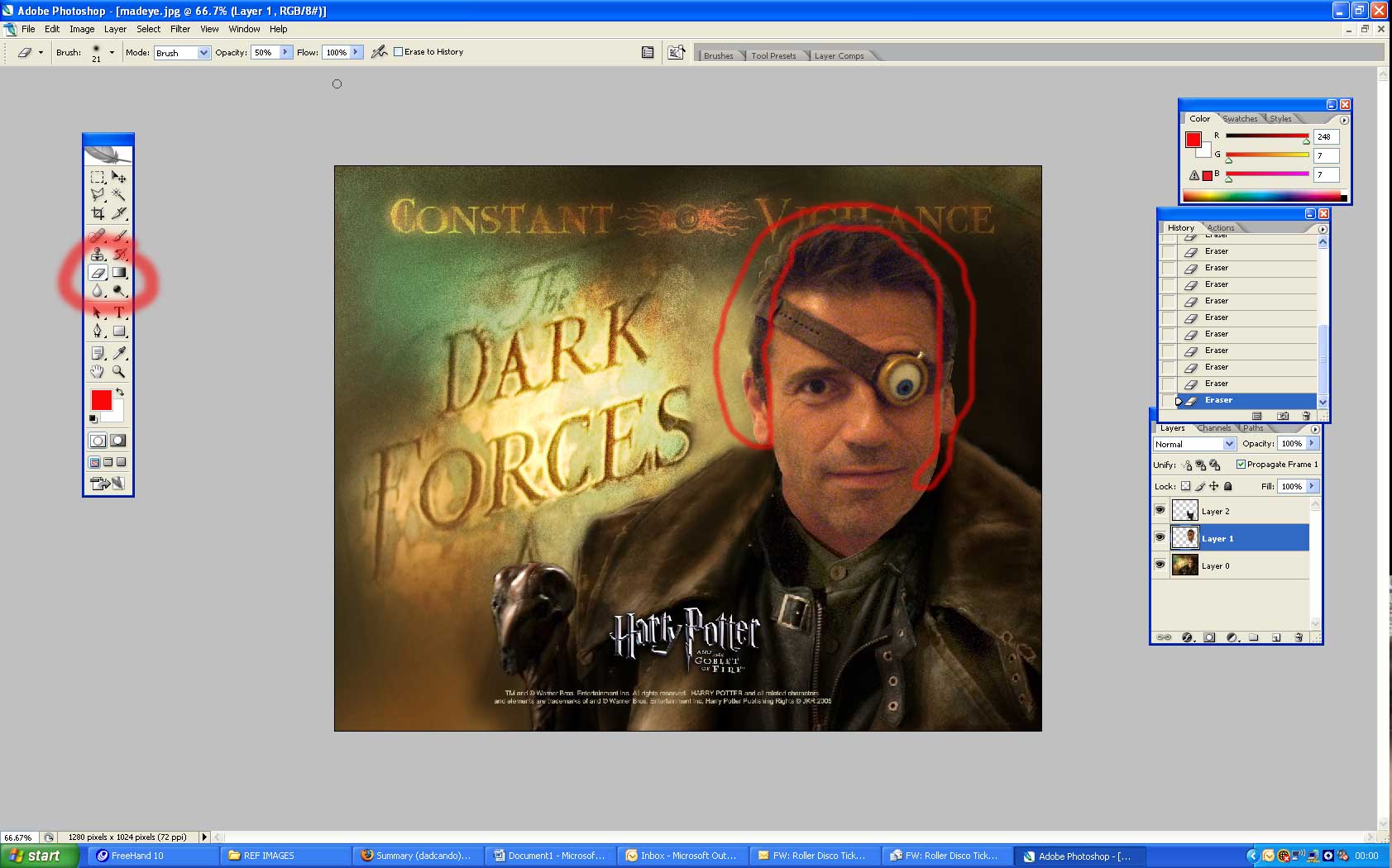The image size is (1392, 868).
Task: Create a new layer in Layers panel
Action: pos(1276,637)
